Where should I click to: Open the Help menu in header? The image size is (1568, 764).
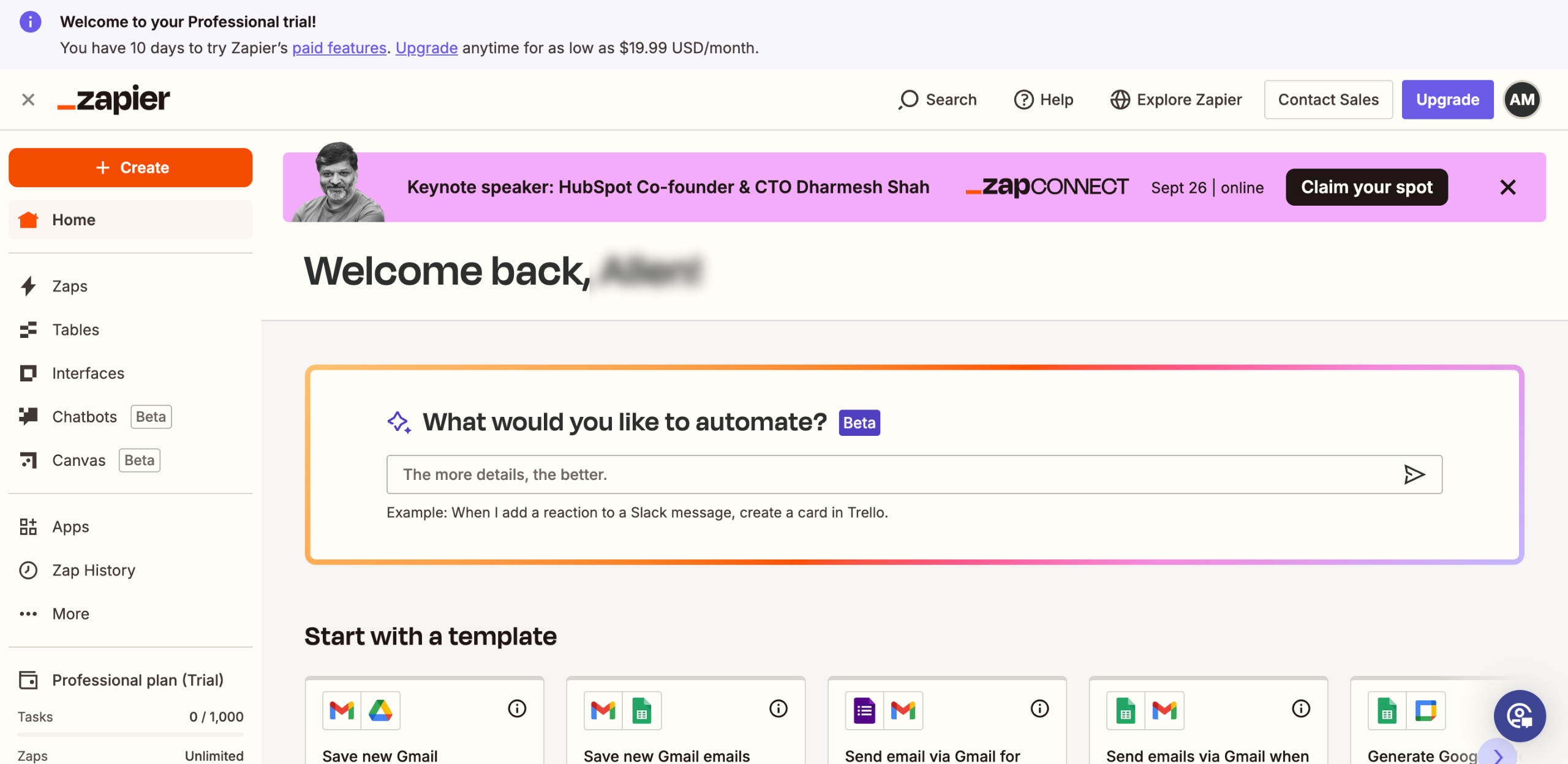coord(1044,100)
